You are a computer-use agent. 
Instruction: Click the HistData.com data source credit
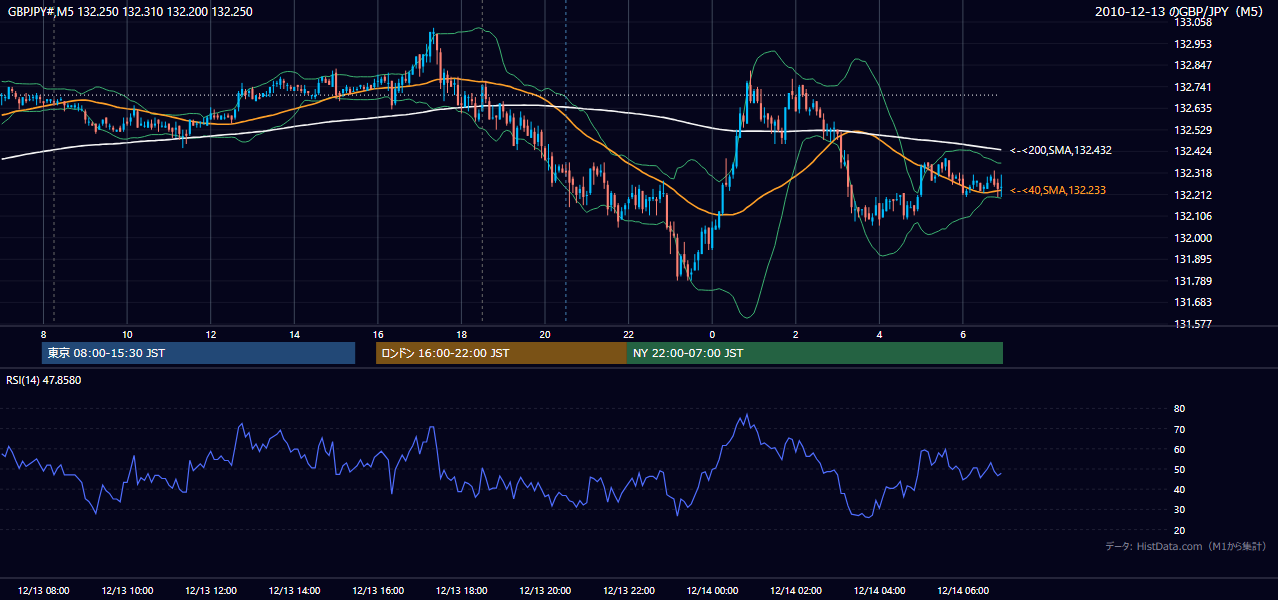click(1186, 546)
